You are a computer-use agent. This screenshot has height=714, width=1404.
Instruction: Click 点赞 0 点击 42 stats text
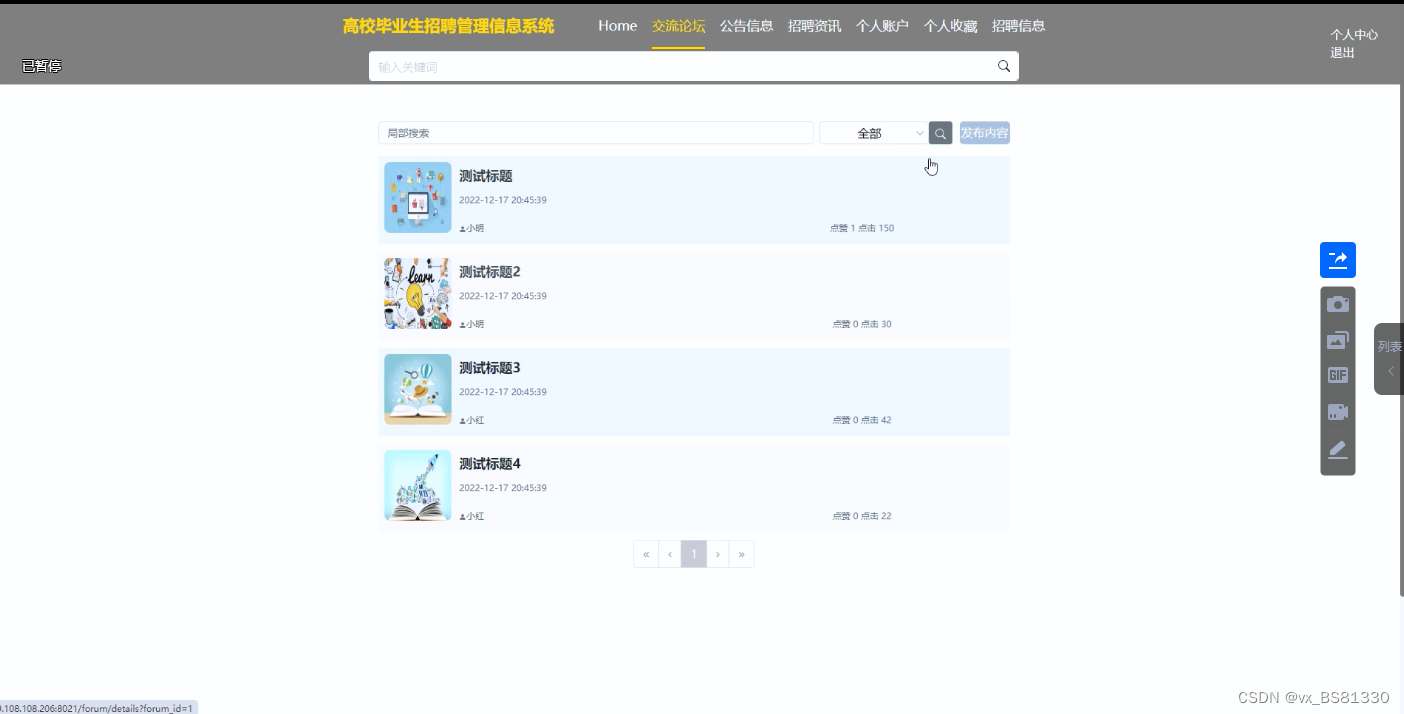pyautogui.click(x=862, y=420)
